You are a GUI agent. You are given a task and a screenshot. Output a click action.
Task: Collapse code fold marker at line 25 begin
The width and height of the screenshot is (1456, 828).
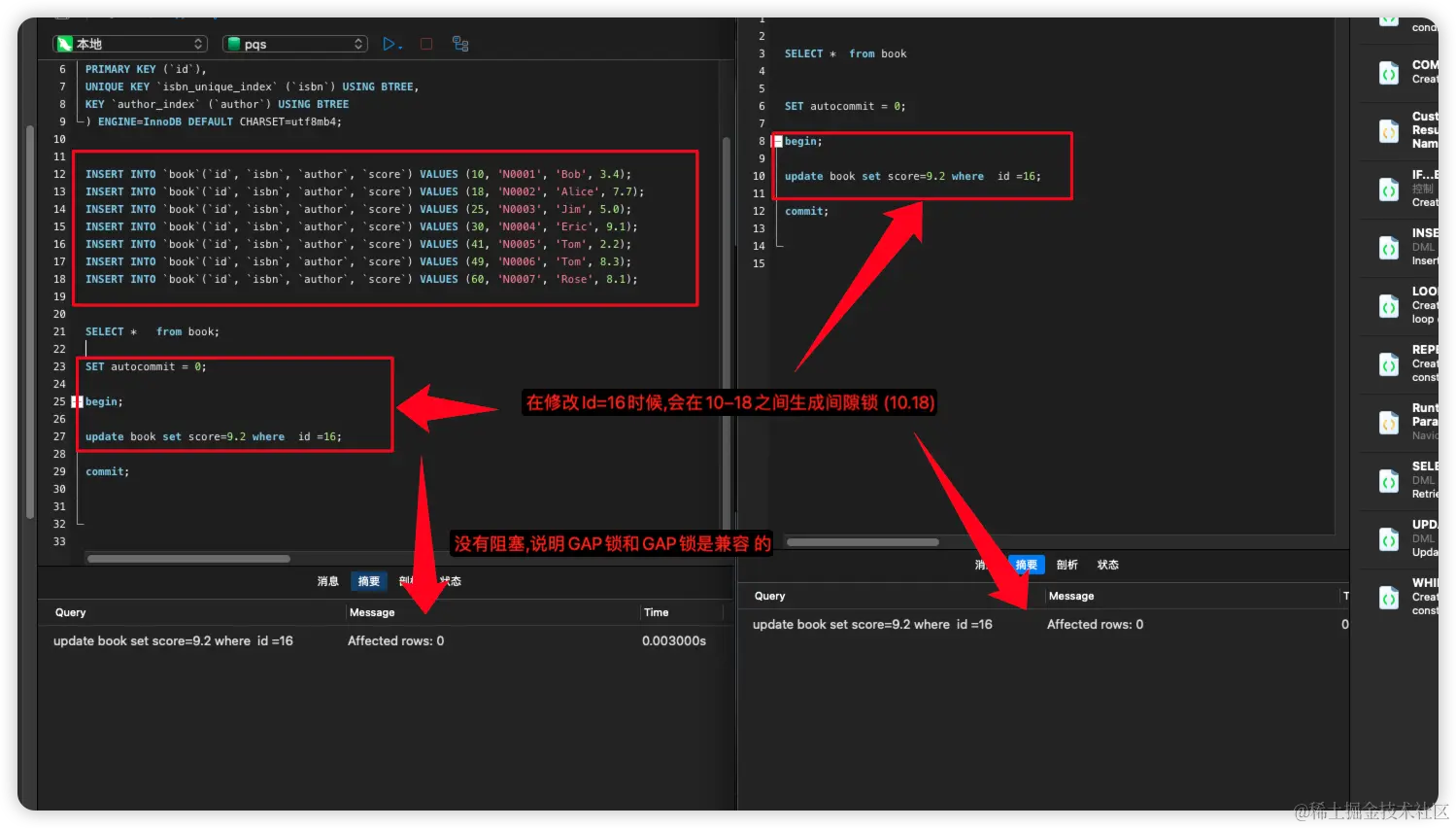(x=77, y=401)
